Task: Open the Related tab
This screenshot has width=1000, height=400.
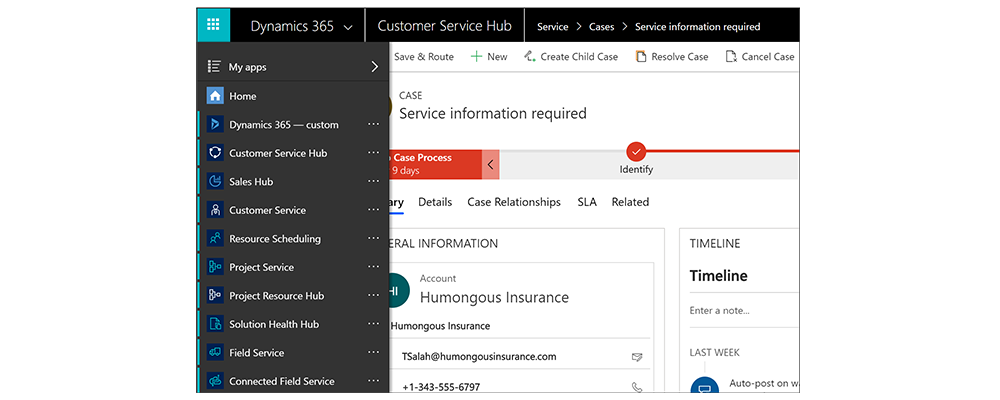Action: coord(630,202)
